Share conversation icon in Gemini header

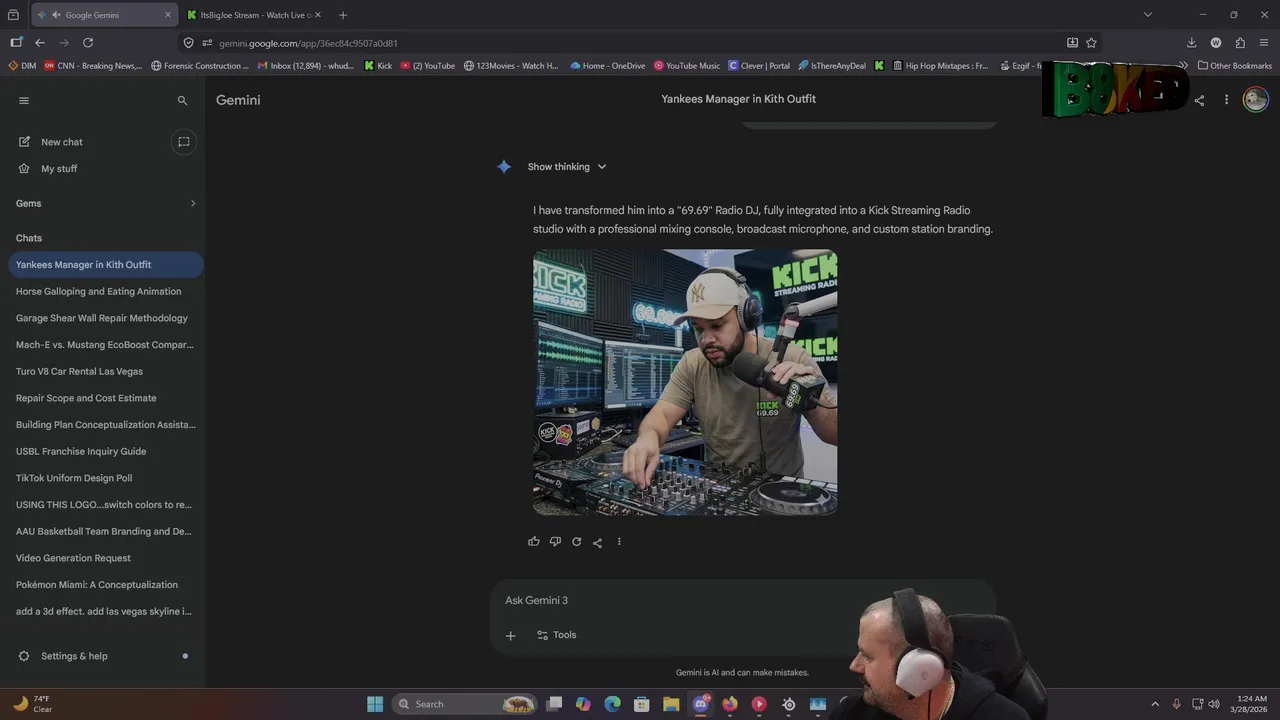1199,100
